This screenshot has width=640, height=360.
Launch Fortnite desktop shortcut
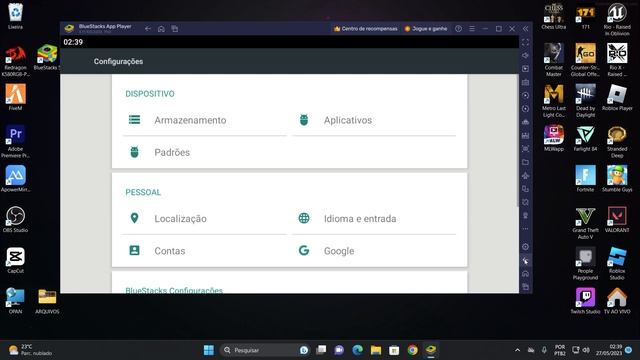click(585, 179)
